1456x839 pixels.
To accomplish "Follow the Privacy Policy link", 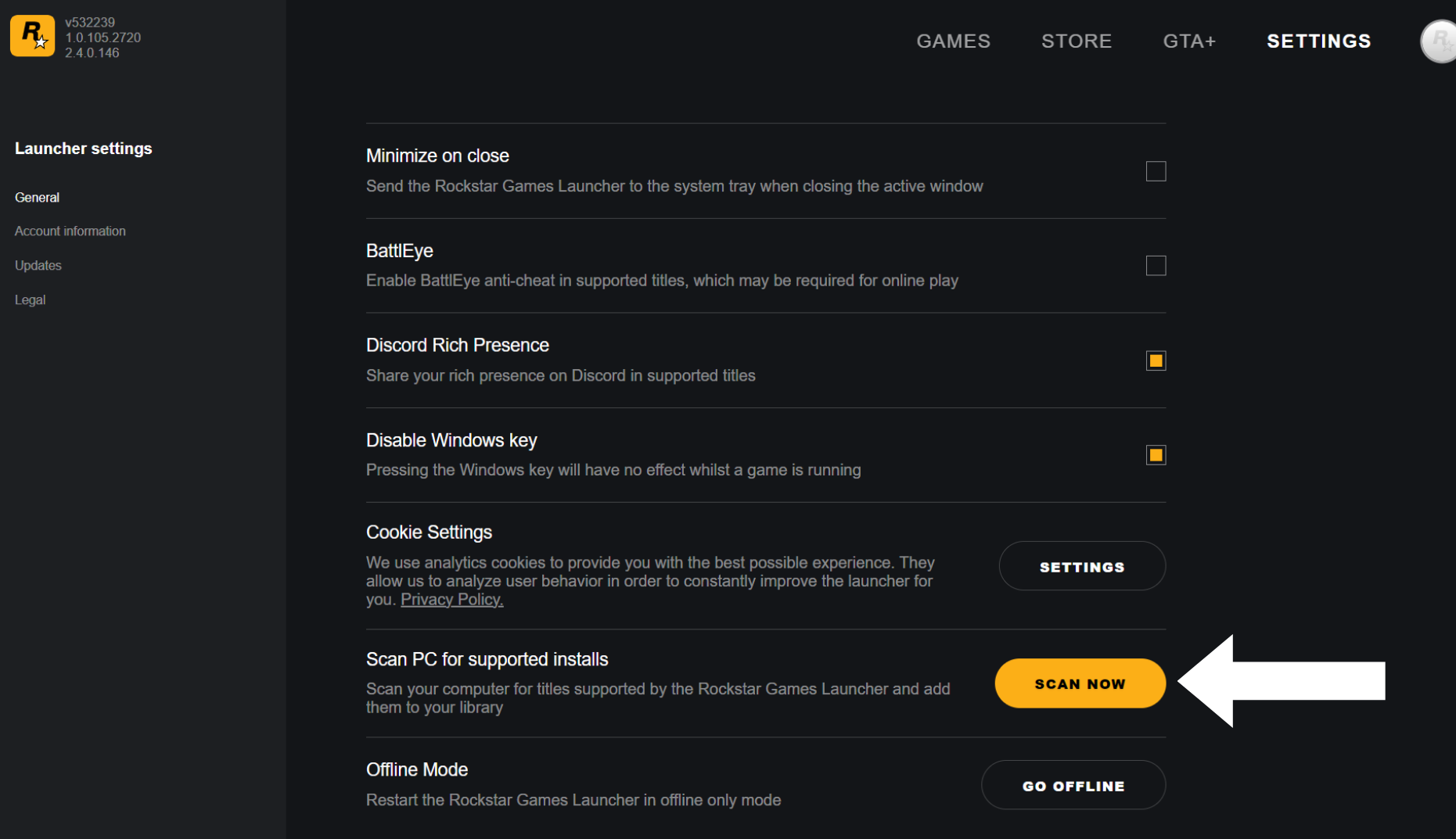I will pos(451,600).
